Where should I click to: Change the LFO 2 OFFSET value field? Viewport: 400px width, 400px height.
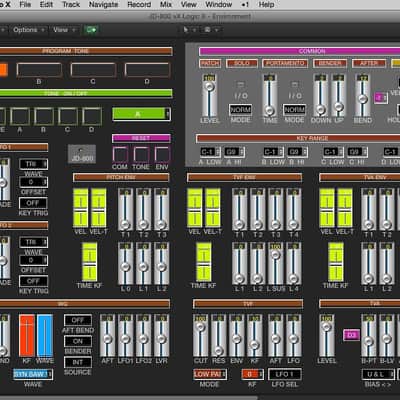[33, 260]
